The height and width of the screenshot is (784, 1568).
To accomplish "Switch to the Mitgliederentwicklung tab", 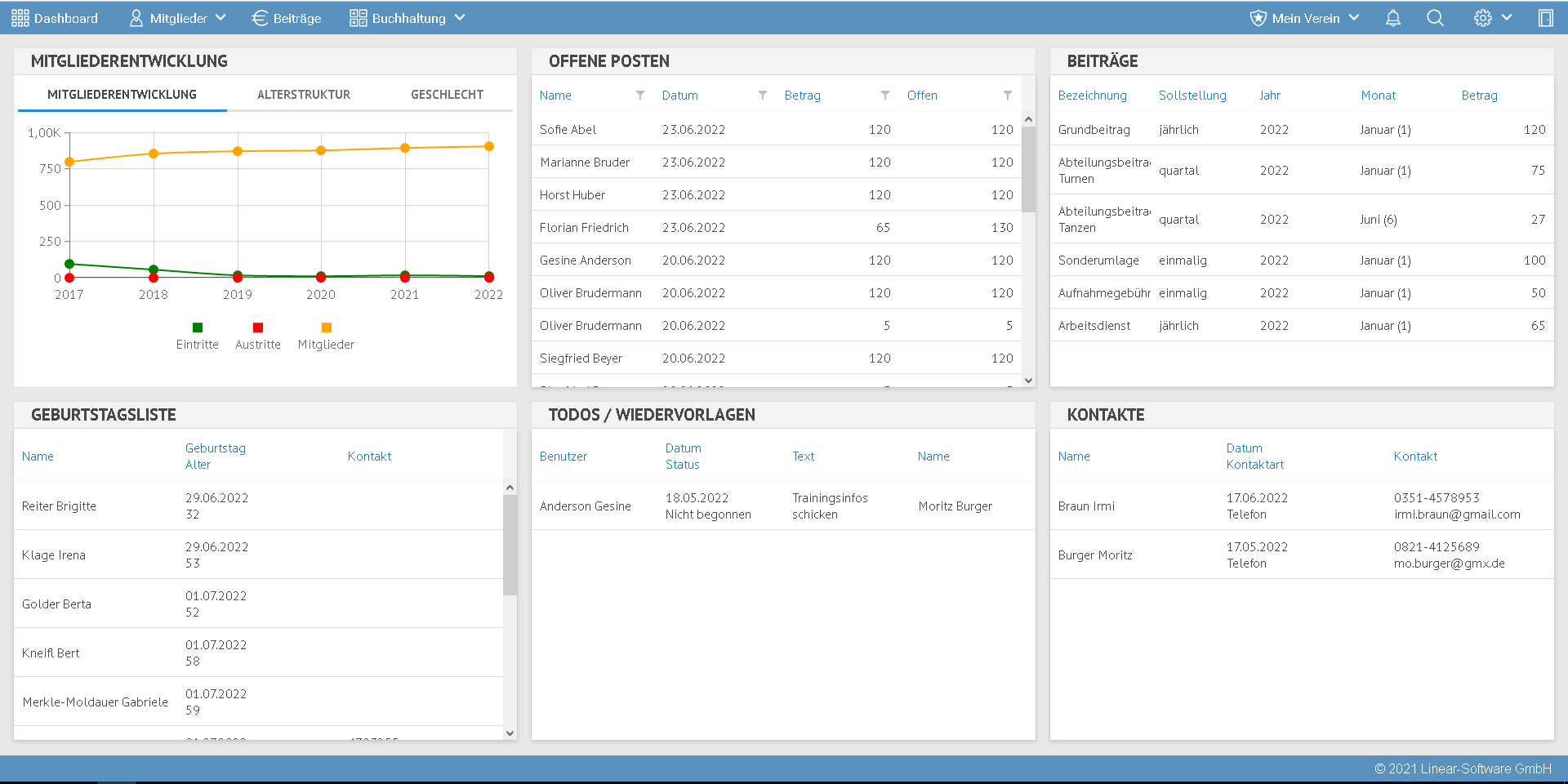I will tap(122, 95).
